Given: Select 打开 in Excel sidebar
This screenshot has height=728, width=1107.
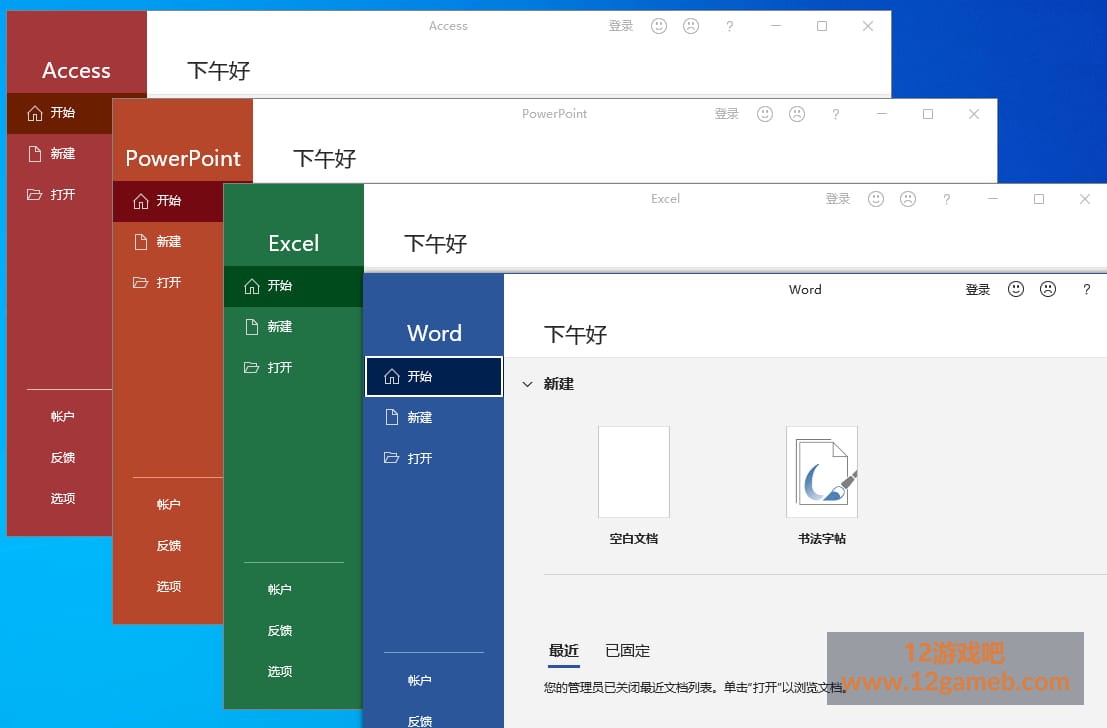Looking at the screenshot, I should pyautogui.click(x=294, y=368).
